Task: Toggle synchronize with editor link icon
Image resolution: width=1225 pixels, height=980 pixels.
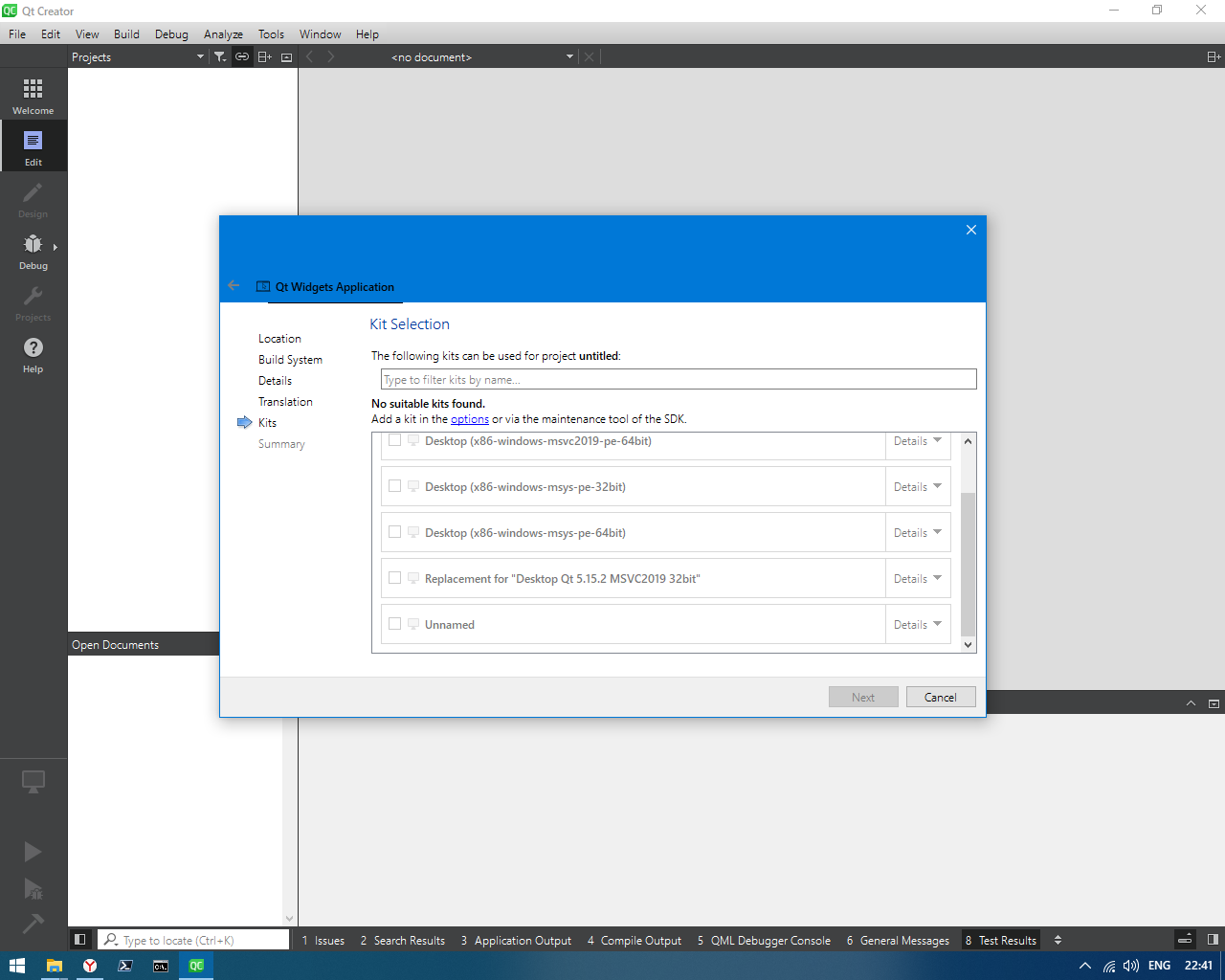Action: pos(242,56)
